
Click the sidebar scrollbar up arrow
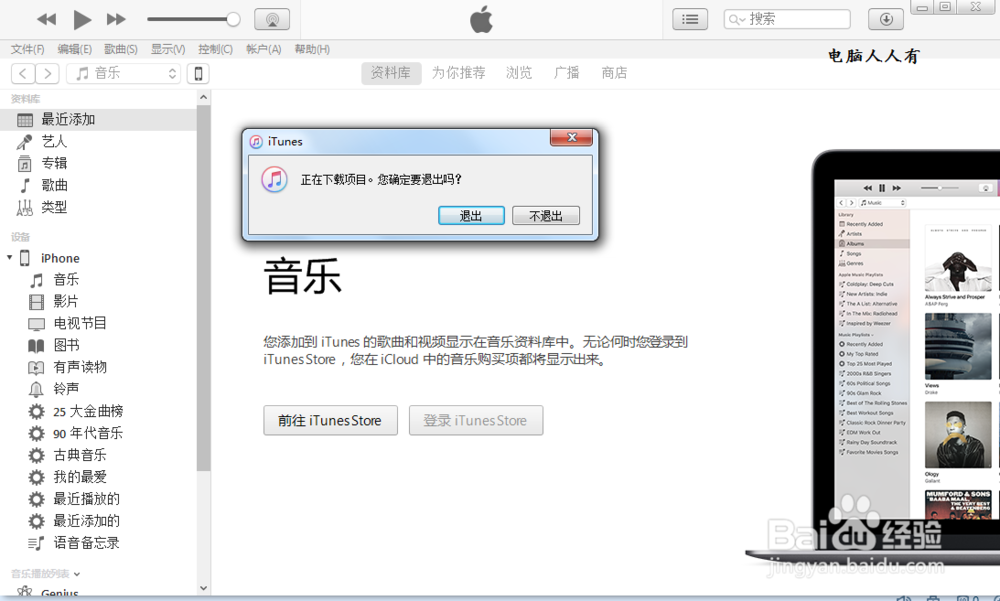203,97
